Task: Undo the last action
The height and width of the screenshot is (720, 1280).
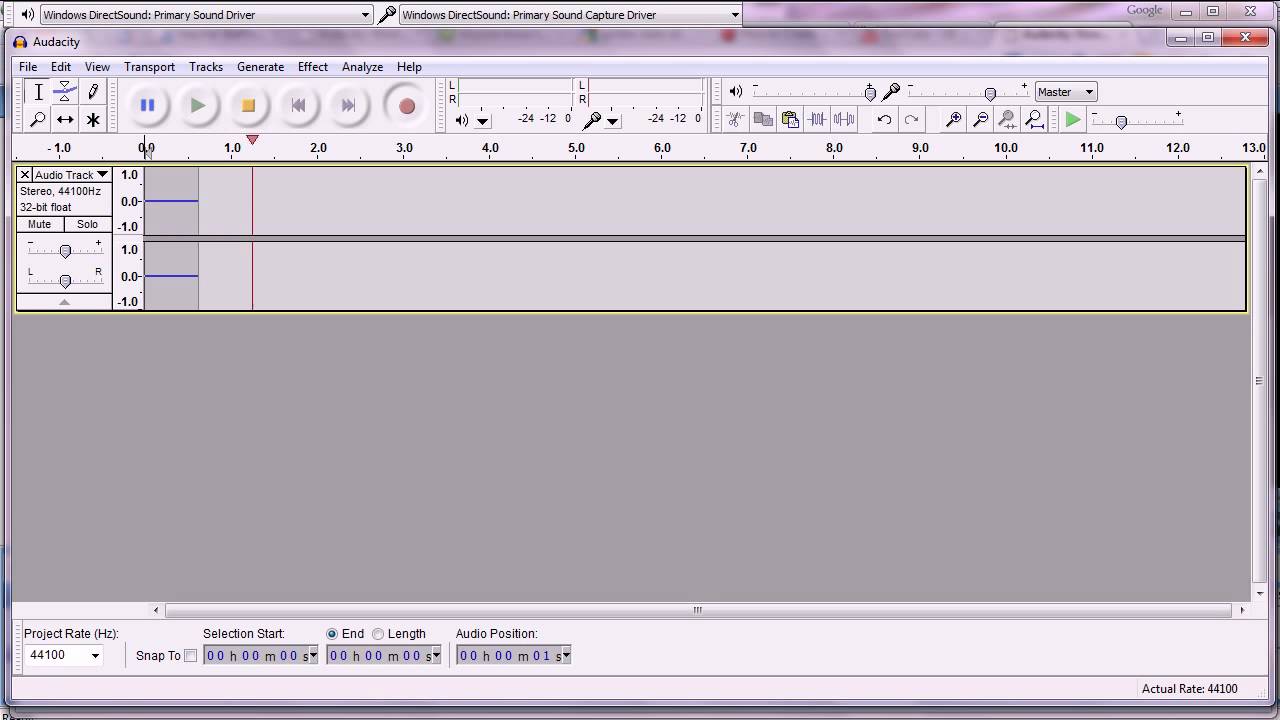Action: click(x=884, y=119)
